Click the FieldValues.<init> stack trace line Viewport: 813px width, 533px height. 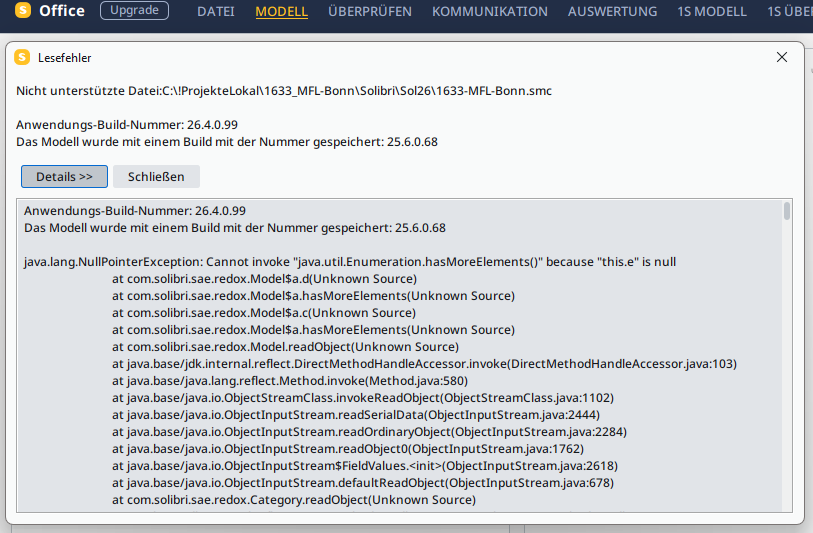click(x=365, y=466)
